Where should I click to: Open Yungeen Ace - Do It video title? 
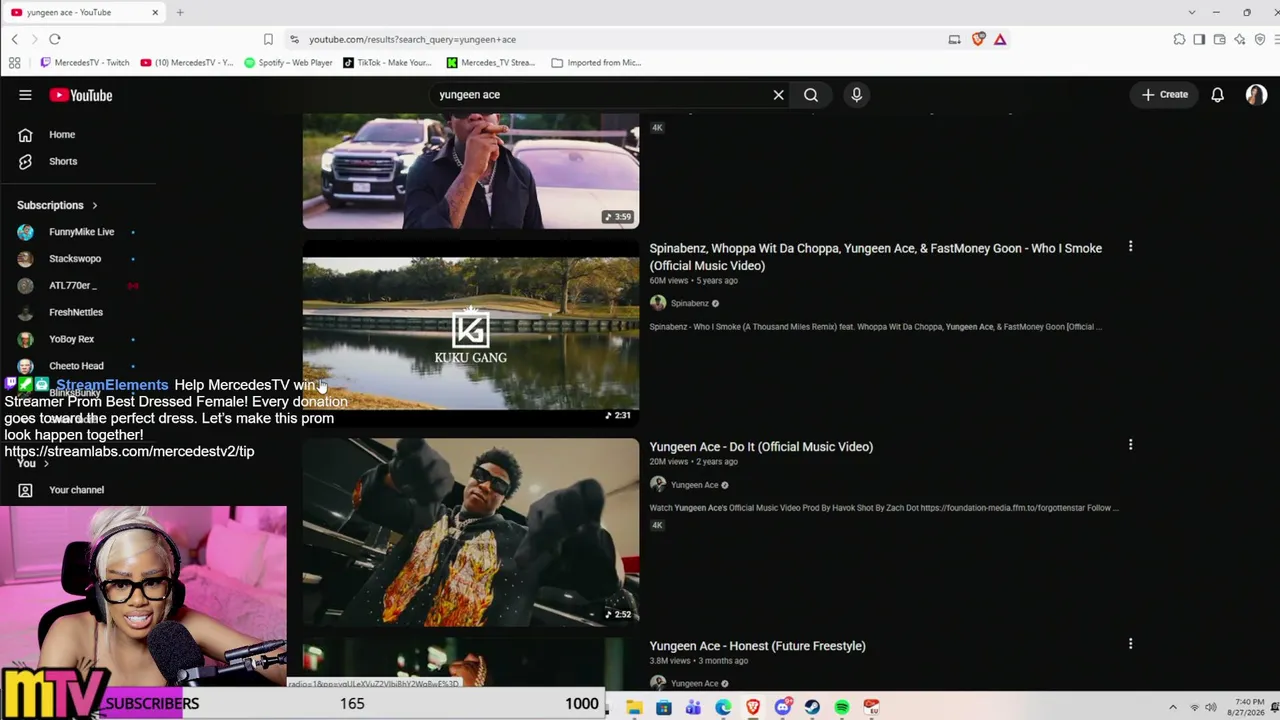coord(761,447)
